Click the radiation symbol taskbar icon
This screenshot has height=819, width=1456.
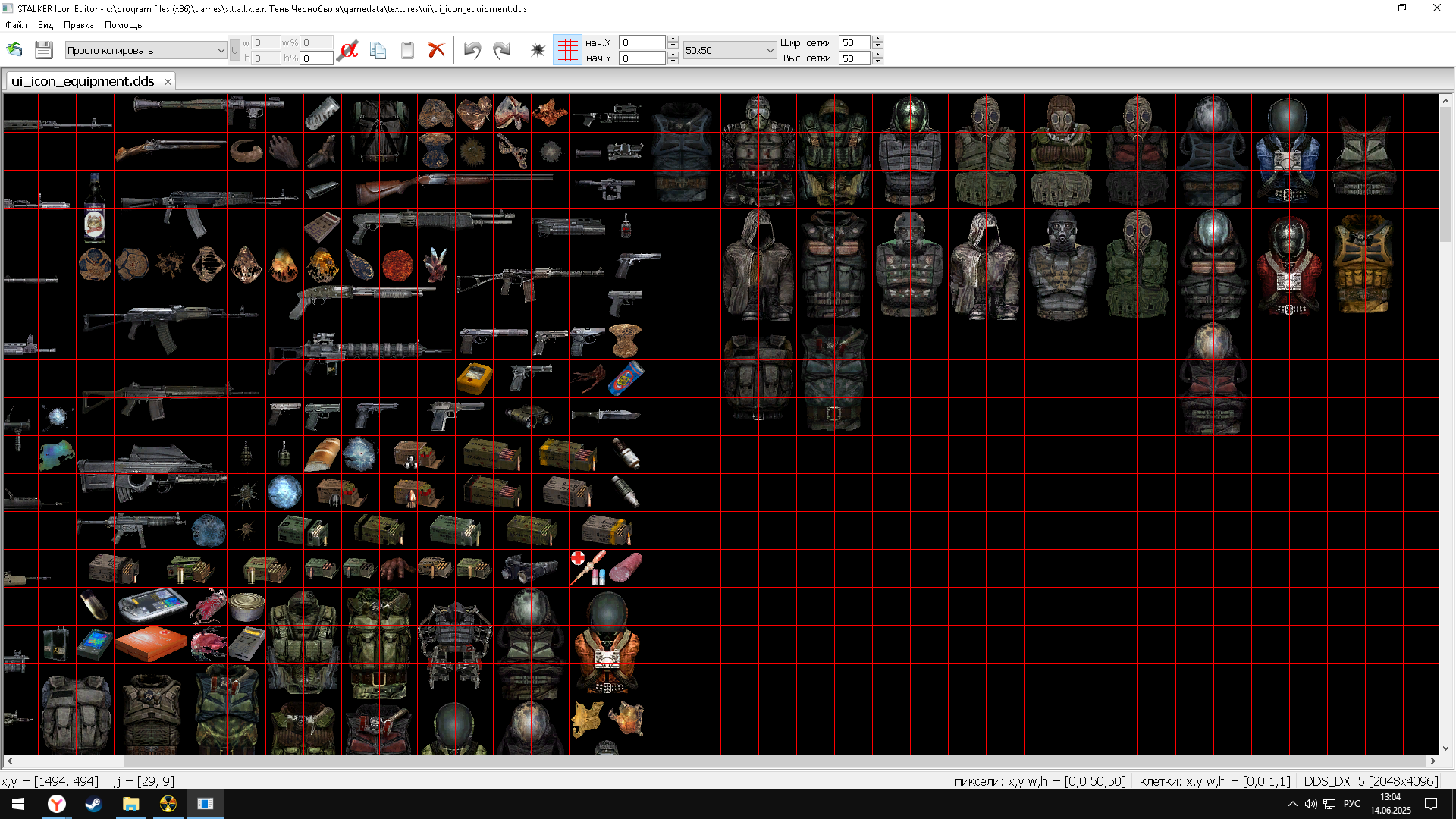pos(168,804)
